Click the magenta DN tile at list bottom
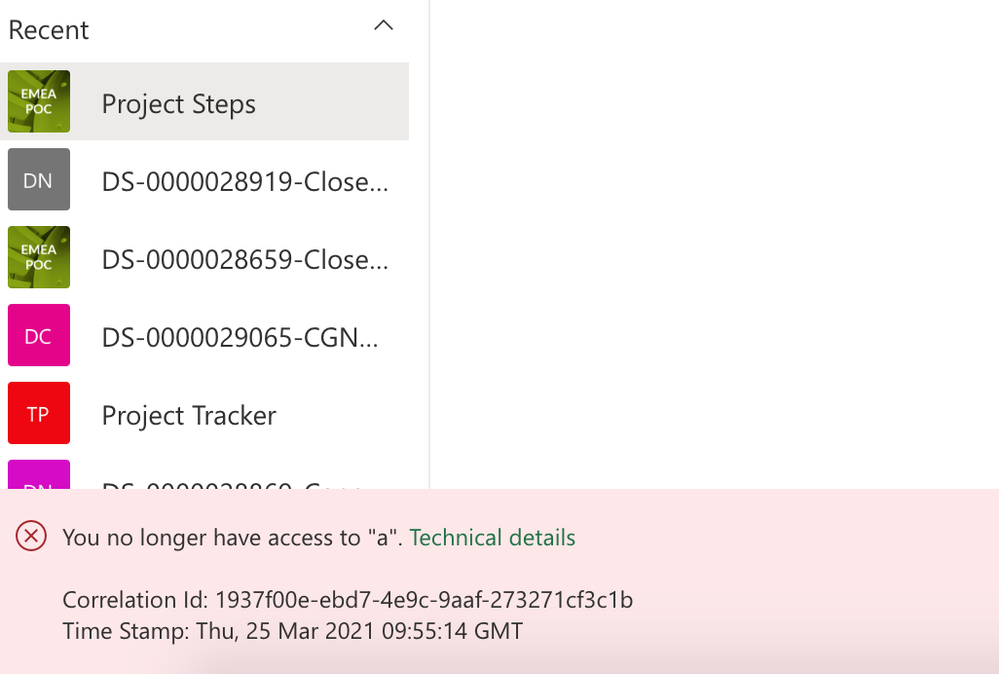Viewport: 999px width, 674px height. pyautogui.click(x=39, y=487)
